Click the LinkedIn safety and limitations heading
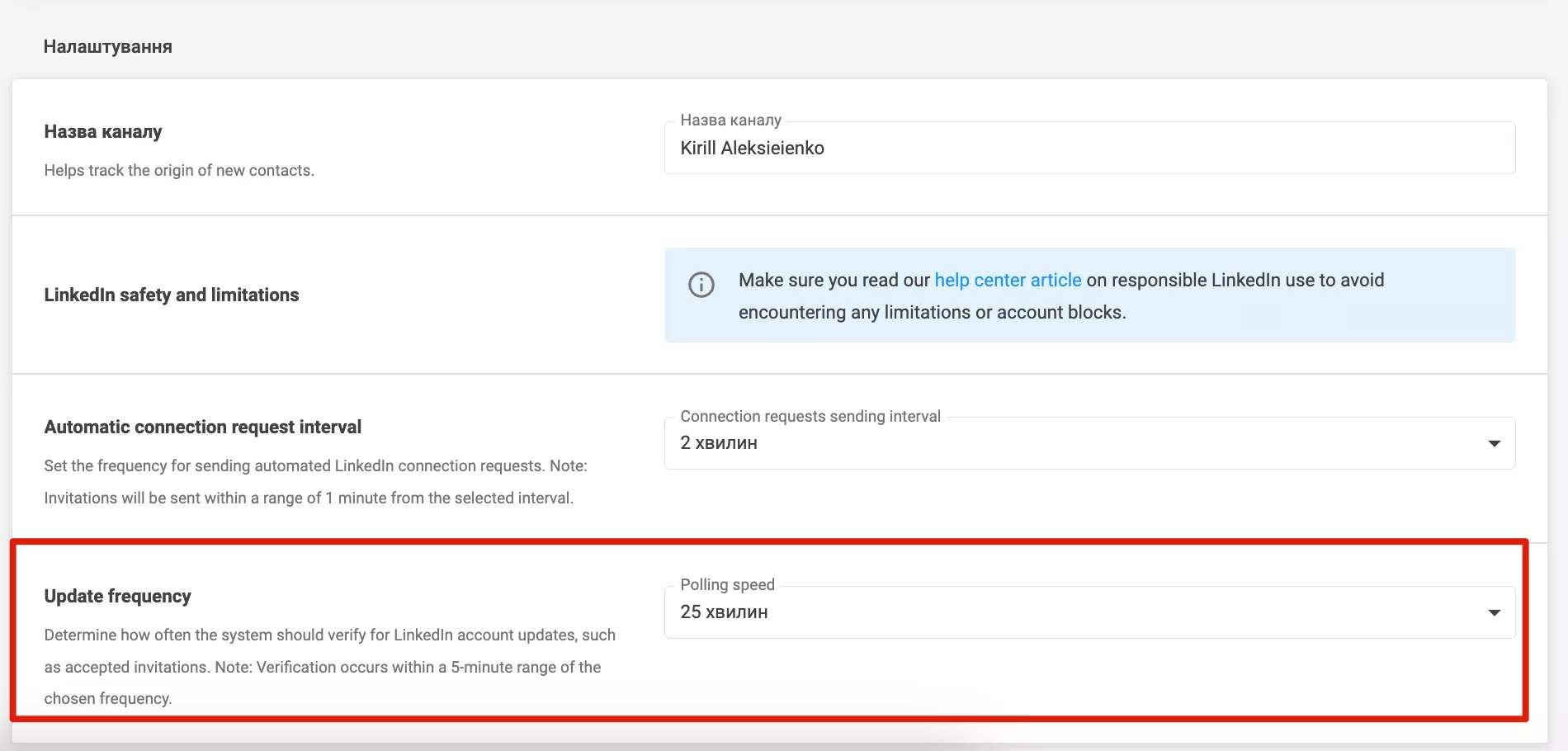The width and height of the screenshot is (1568, 751). 172,295
